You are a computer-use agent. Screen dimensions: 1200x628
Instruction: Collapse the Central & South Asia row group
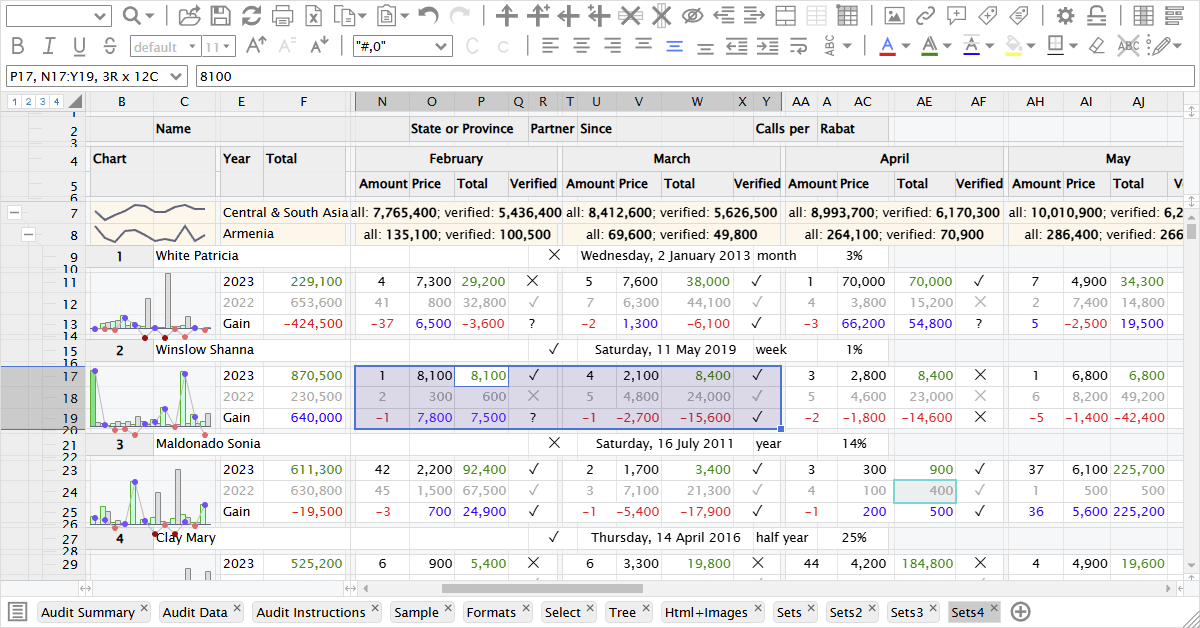coord(15,212)
